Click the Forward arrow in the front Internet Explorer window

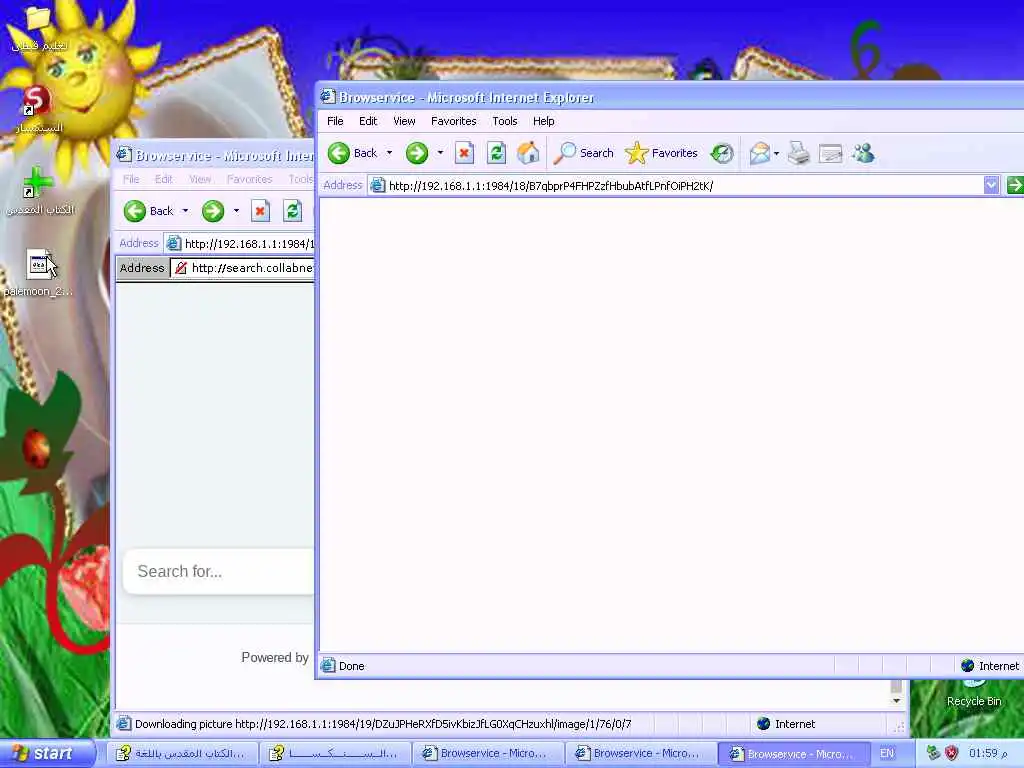tap(417, 153)
